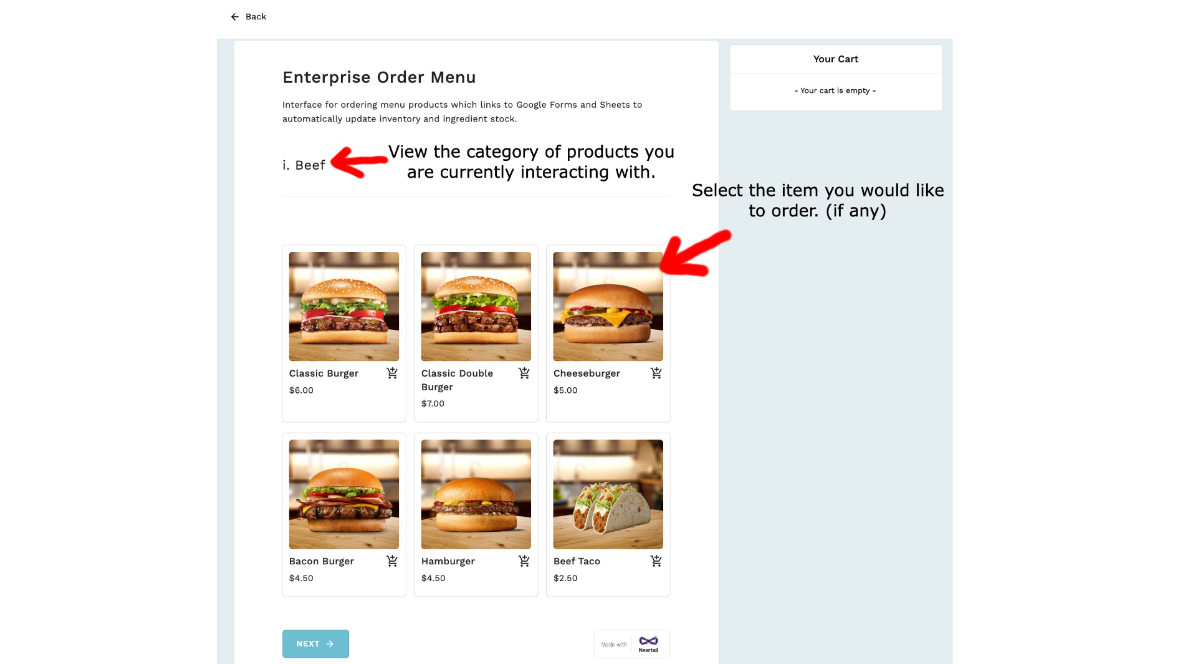Viewport: 1181px width, 664px height.
Task: Click Hamburger add-to-cart icon
Action: point(524,561)
